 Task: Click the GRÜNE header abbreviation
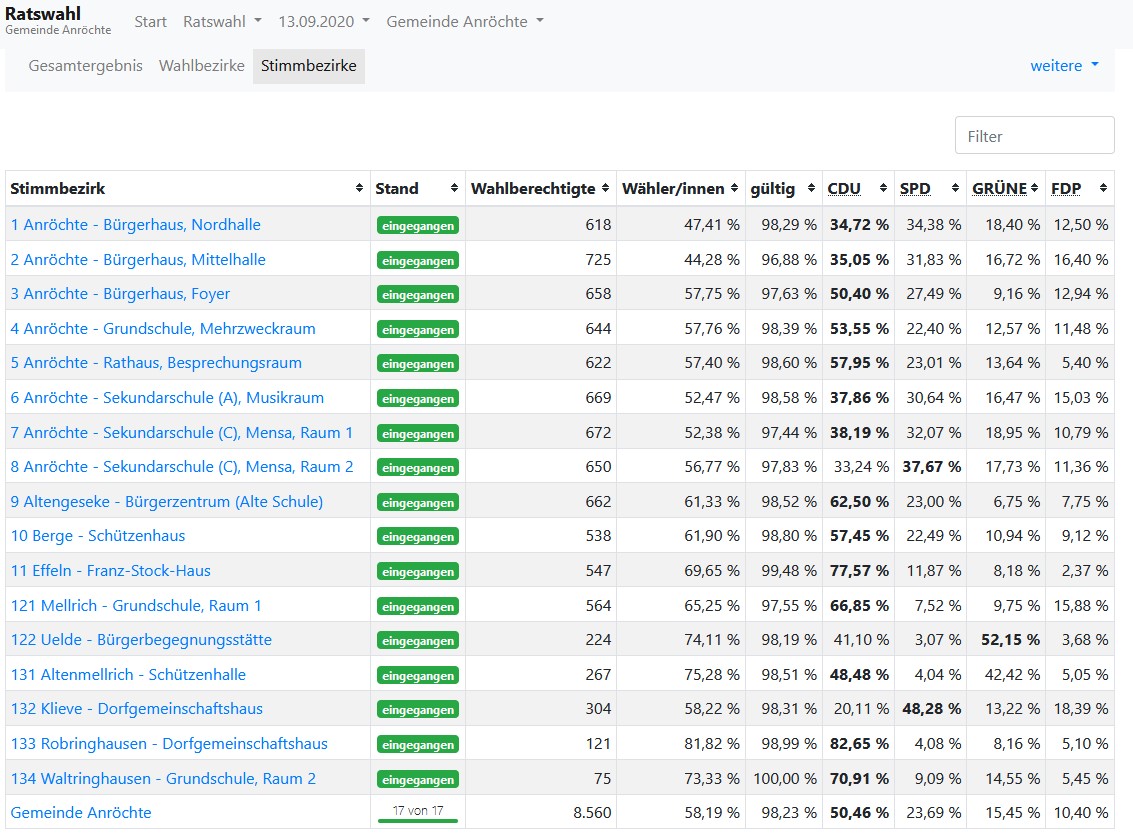pyautogui.click(x=999, y=189)
